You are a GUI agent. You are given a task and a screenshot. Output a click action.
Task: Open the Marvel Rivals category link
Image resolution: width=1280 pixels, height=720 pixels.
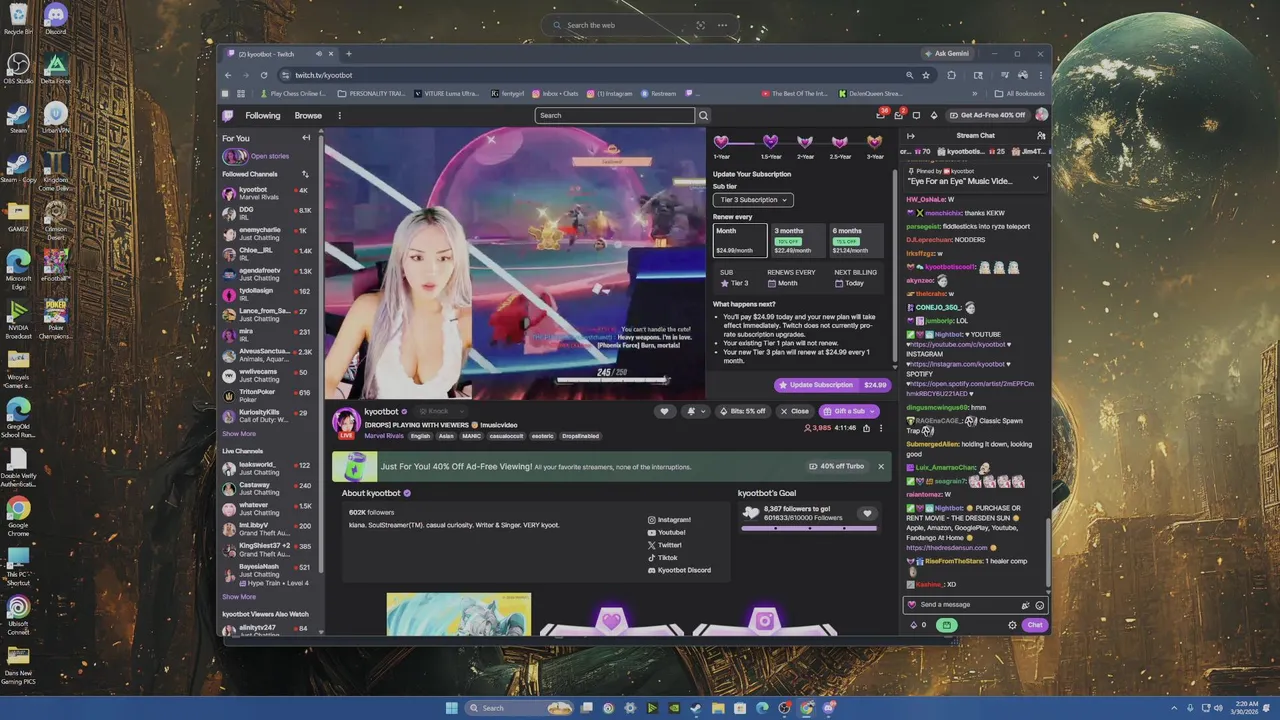[384, 436]
